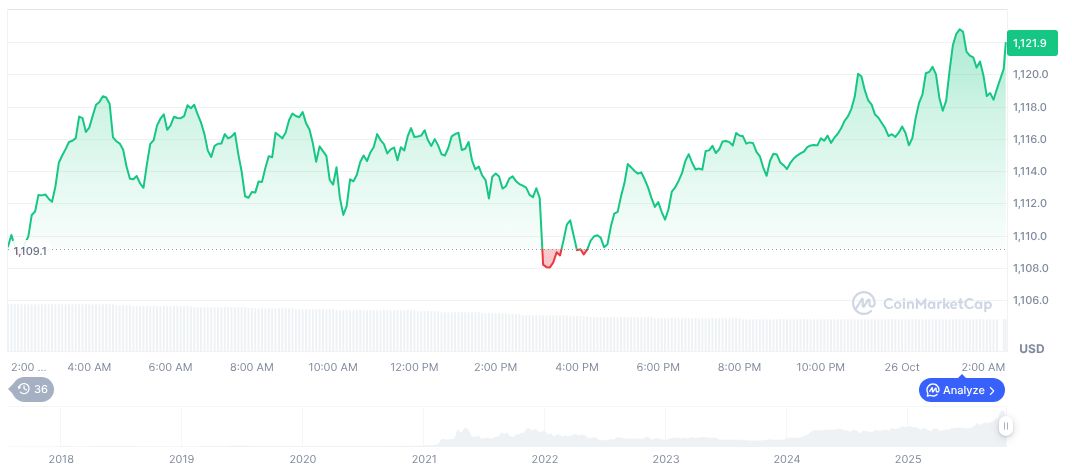
Task: Select 2018 on the range navigator
Action: pyautogui.click(x=61, y=459)
